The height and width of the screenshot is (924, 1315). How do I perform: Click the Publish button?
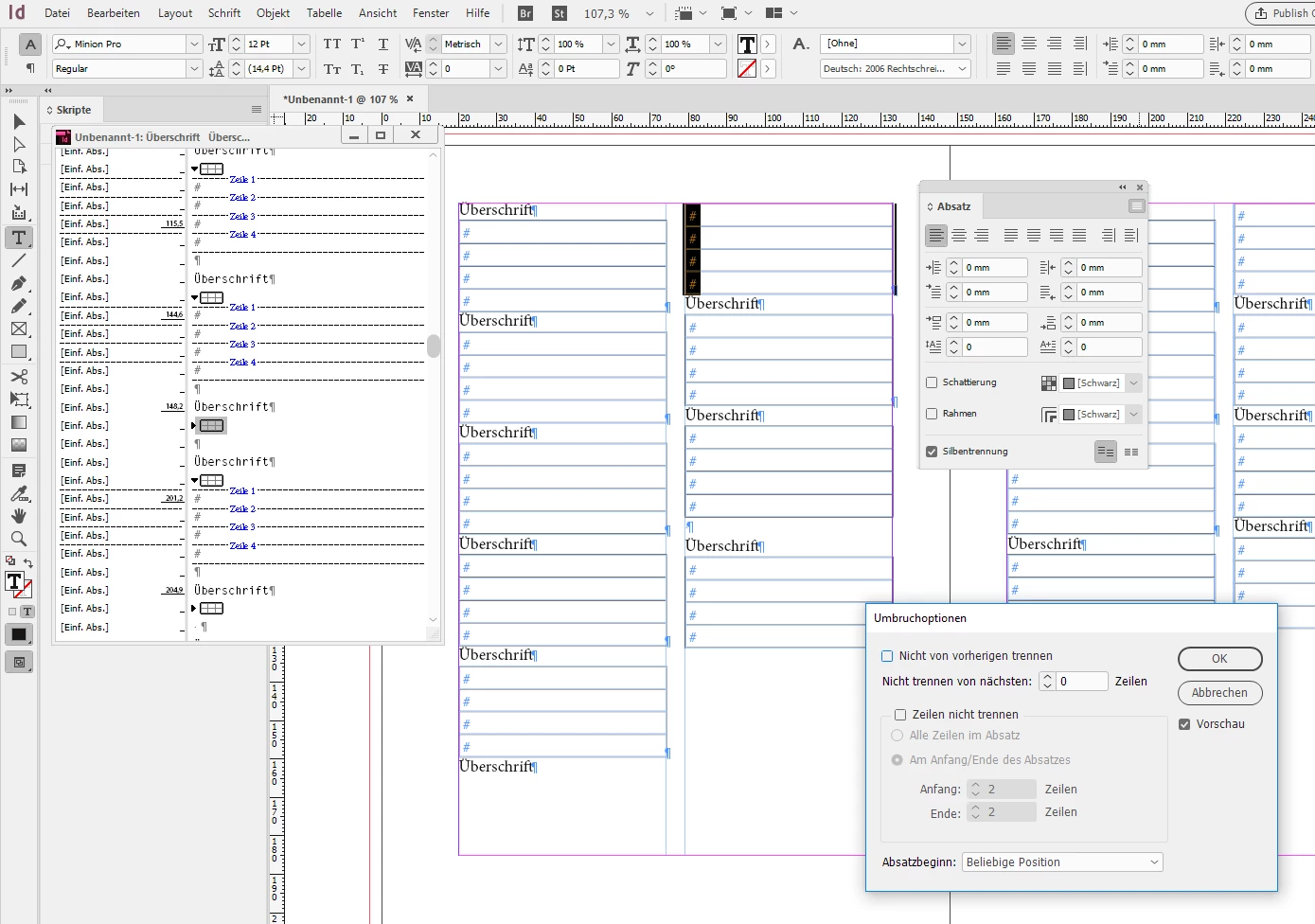(1281, 13)
